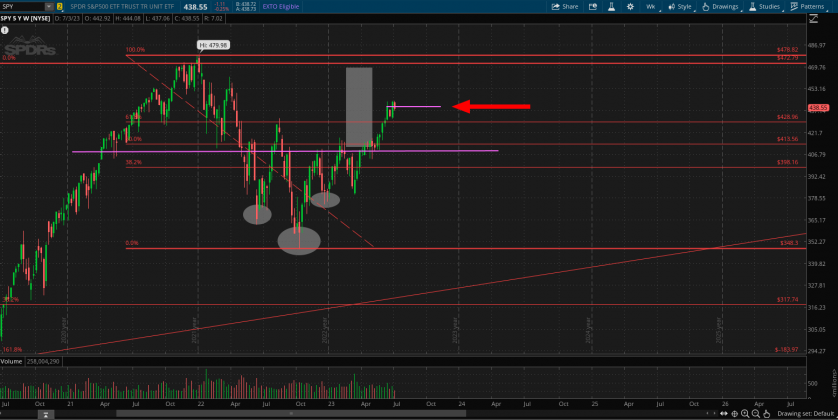
Task: Click the R: 7.02 range value
Action: (x=214, y=18)
